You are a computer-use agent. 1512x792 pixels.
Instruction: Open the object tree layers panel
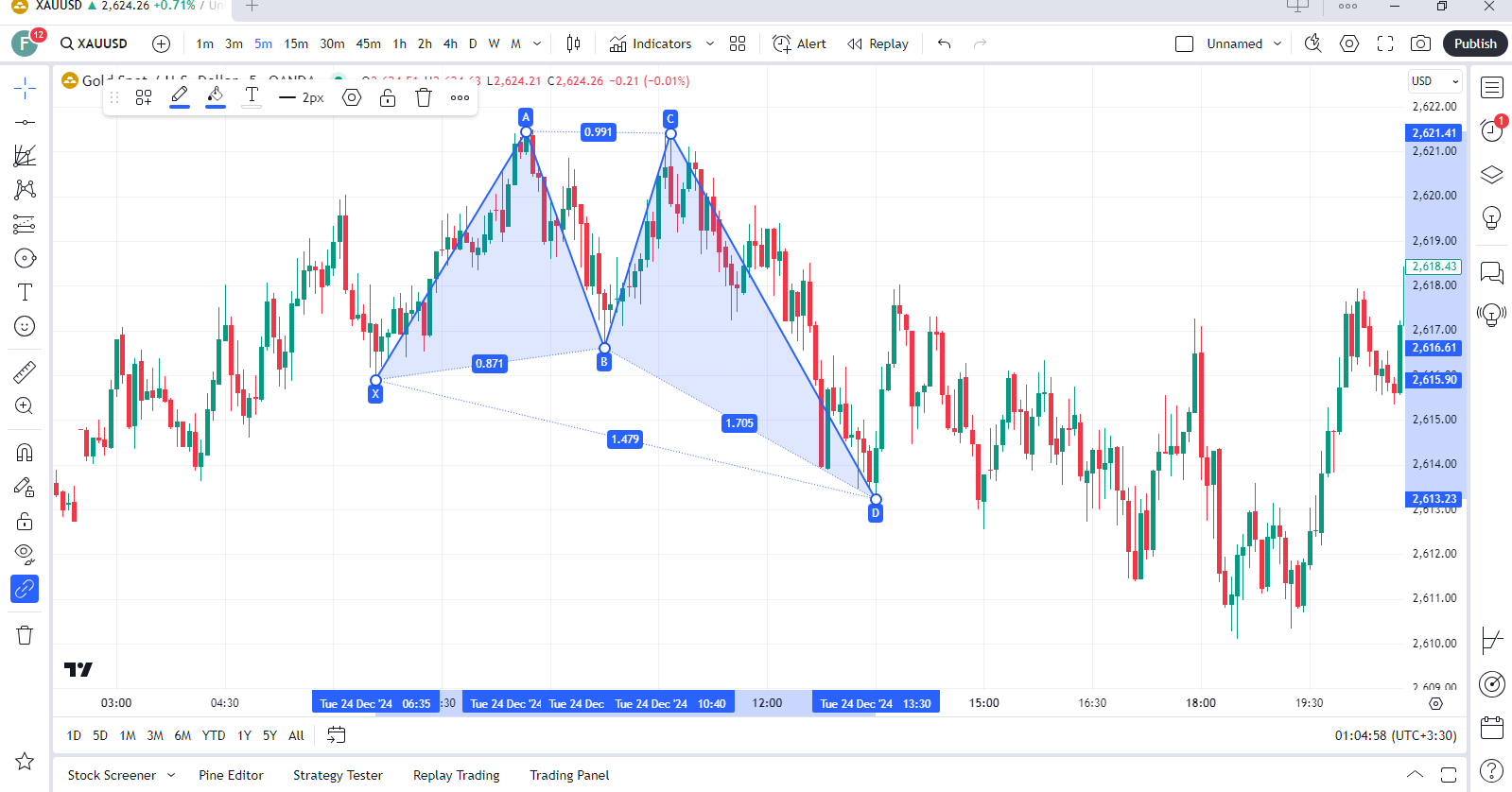click(x=1492, y=175)
